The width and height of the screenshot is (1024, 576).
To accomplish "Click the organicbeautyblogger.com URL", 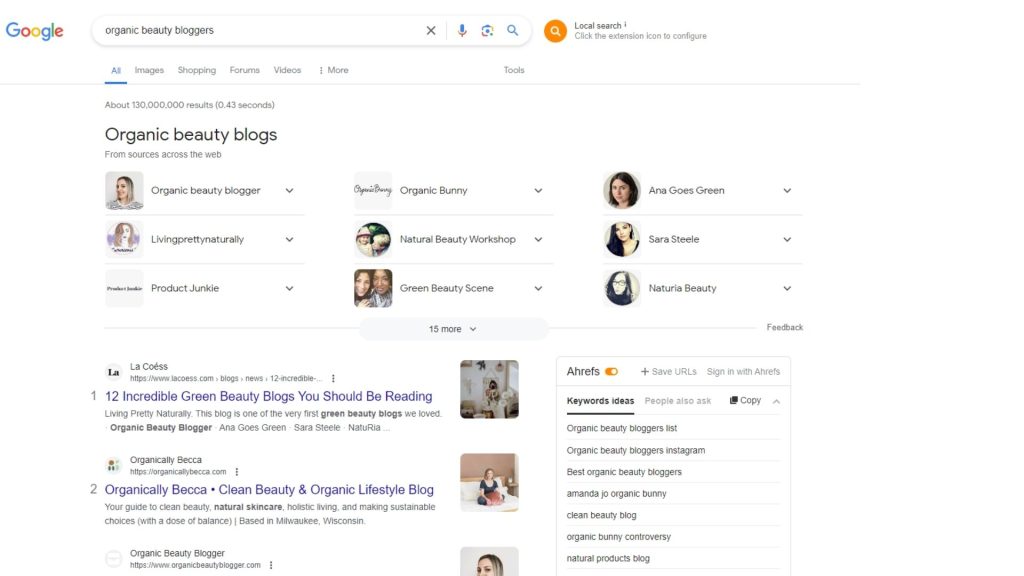I will (195, 566).
